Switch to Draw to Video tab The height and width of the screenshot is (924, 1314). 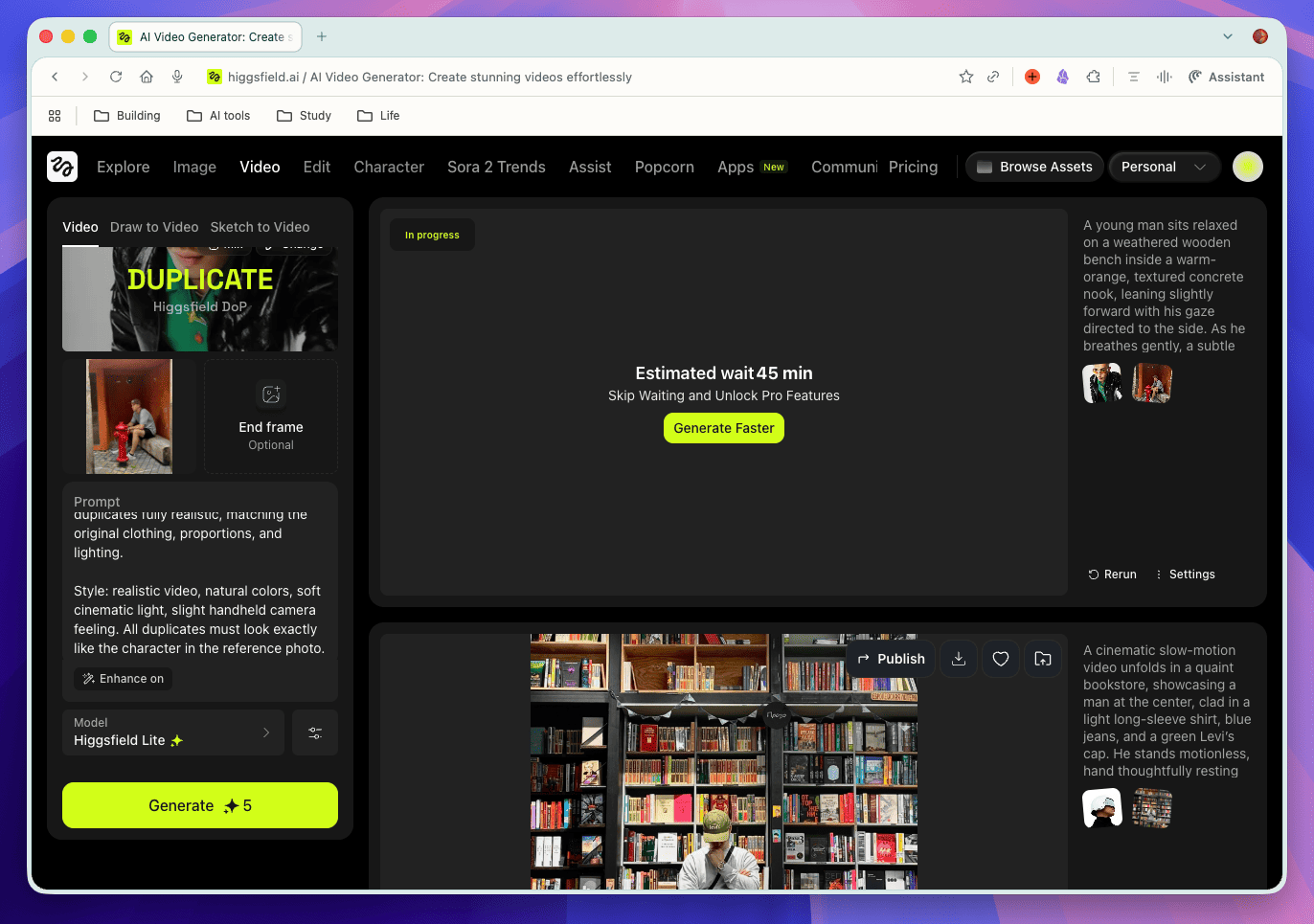pos(154,227)
